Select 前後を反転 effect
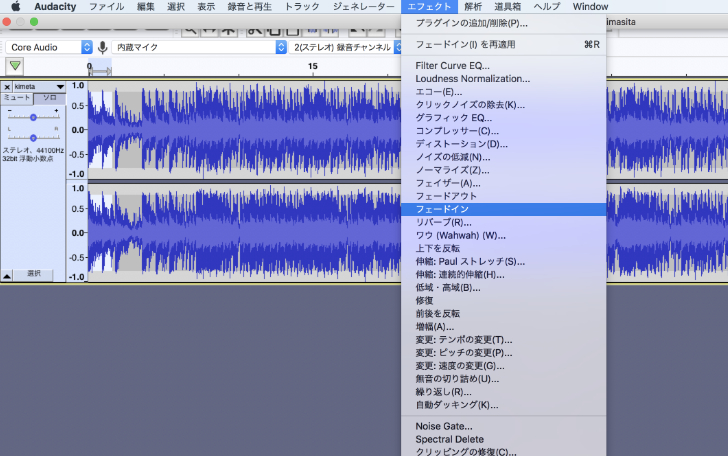This screenshot has width=728, height=456. 504,313
